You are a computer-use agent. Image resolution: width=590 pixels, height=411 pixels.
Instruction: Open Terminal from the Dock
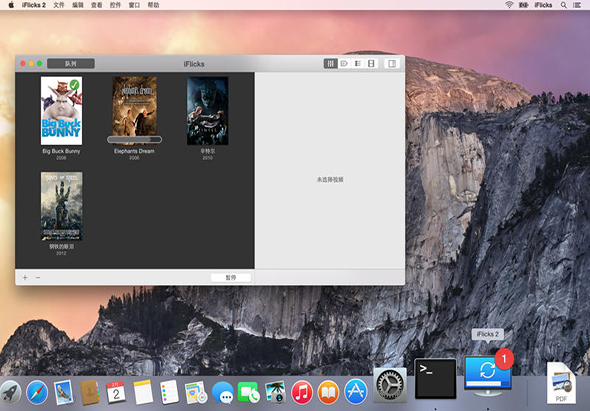pyautogui.click(x=435, y=379)
